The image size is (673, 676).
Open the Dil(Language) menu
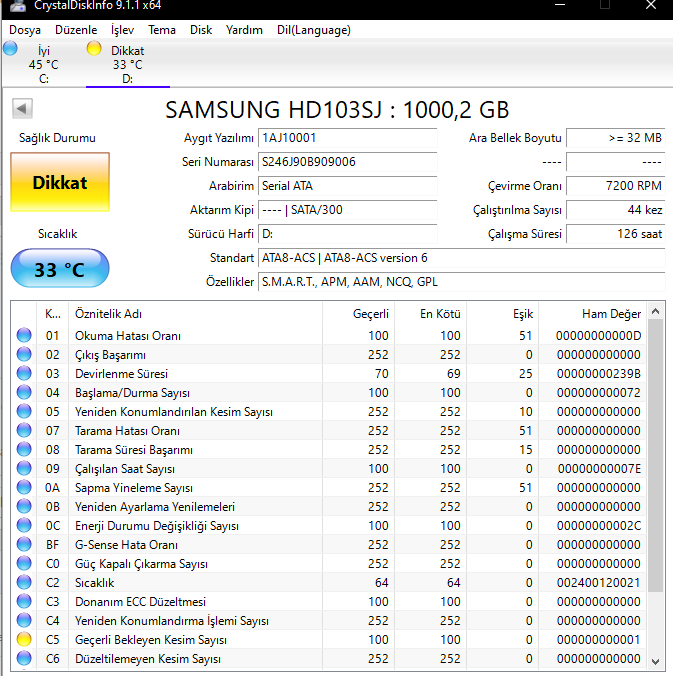(313, 30)
